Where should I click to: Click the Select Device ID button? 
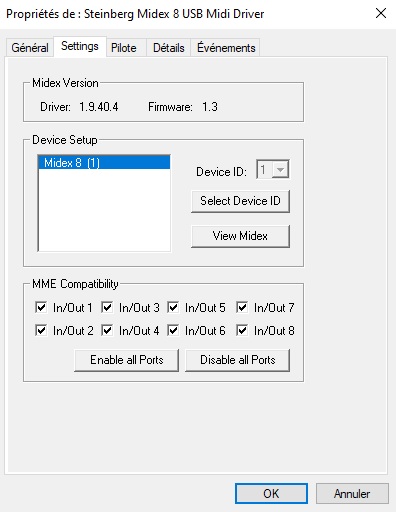pyautogui.click(x=240, y=201)
